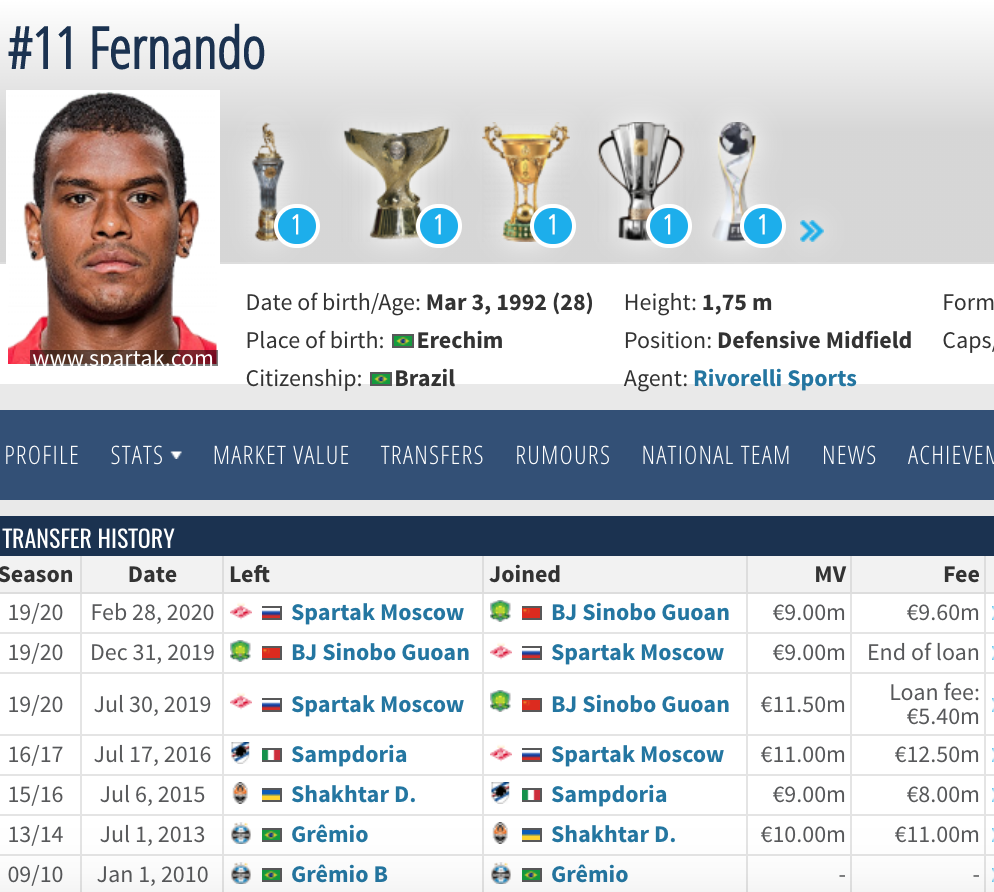Open Rivorelli Sports agent link
This screenshot has width=994, height=892.
(775, 378)
